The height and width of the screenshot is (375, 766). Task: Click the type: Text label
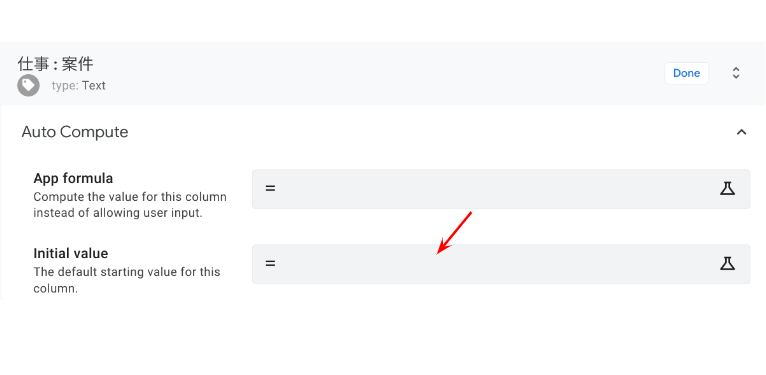point(79,85)
